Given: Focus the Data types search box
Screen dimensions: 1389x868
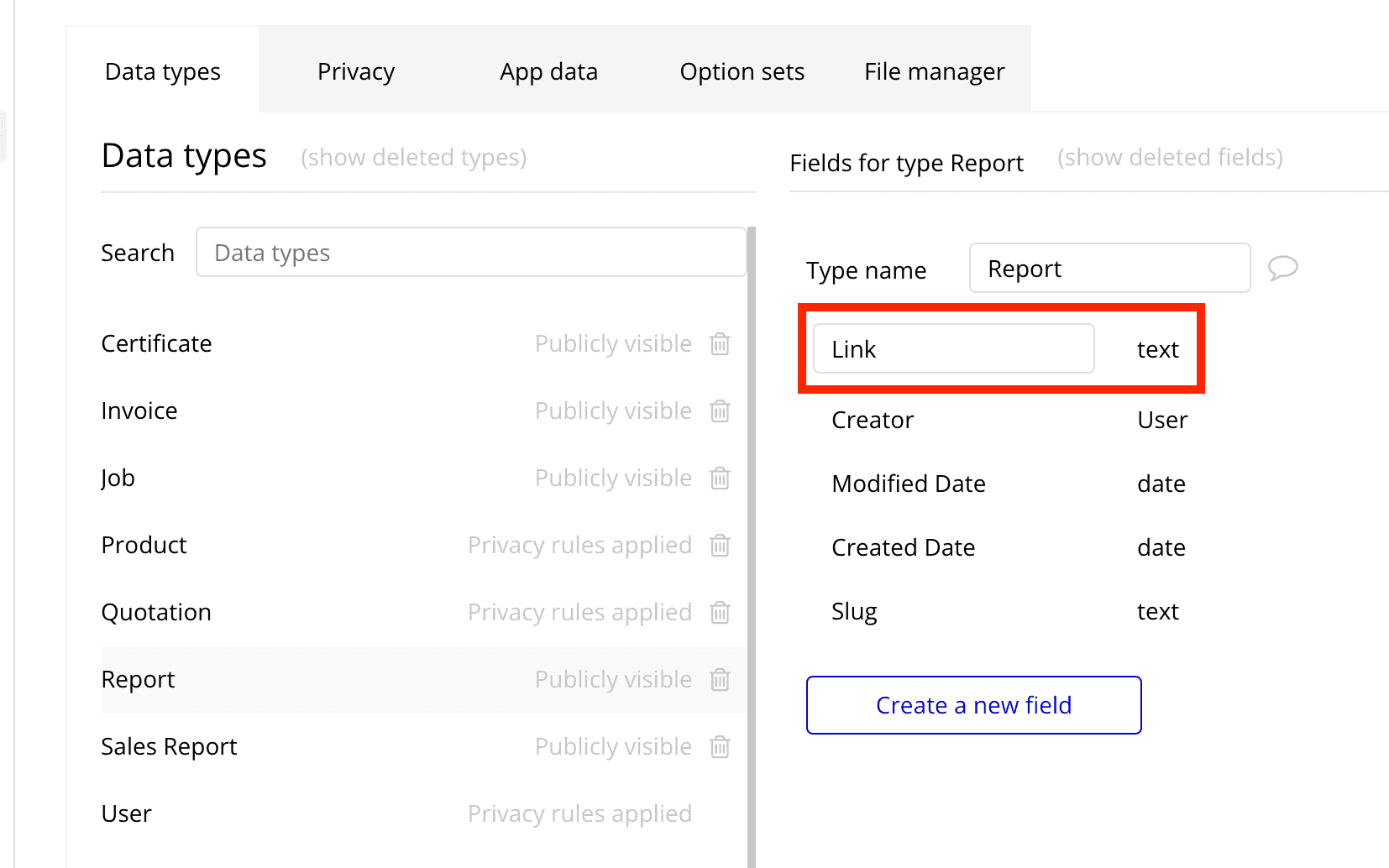Looking at the screenshot, I should [x=470, y=253].
